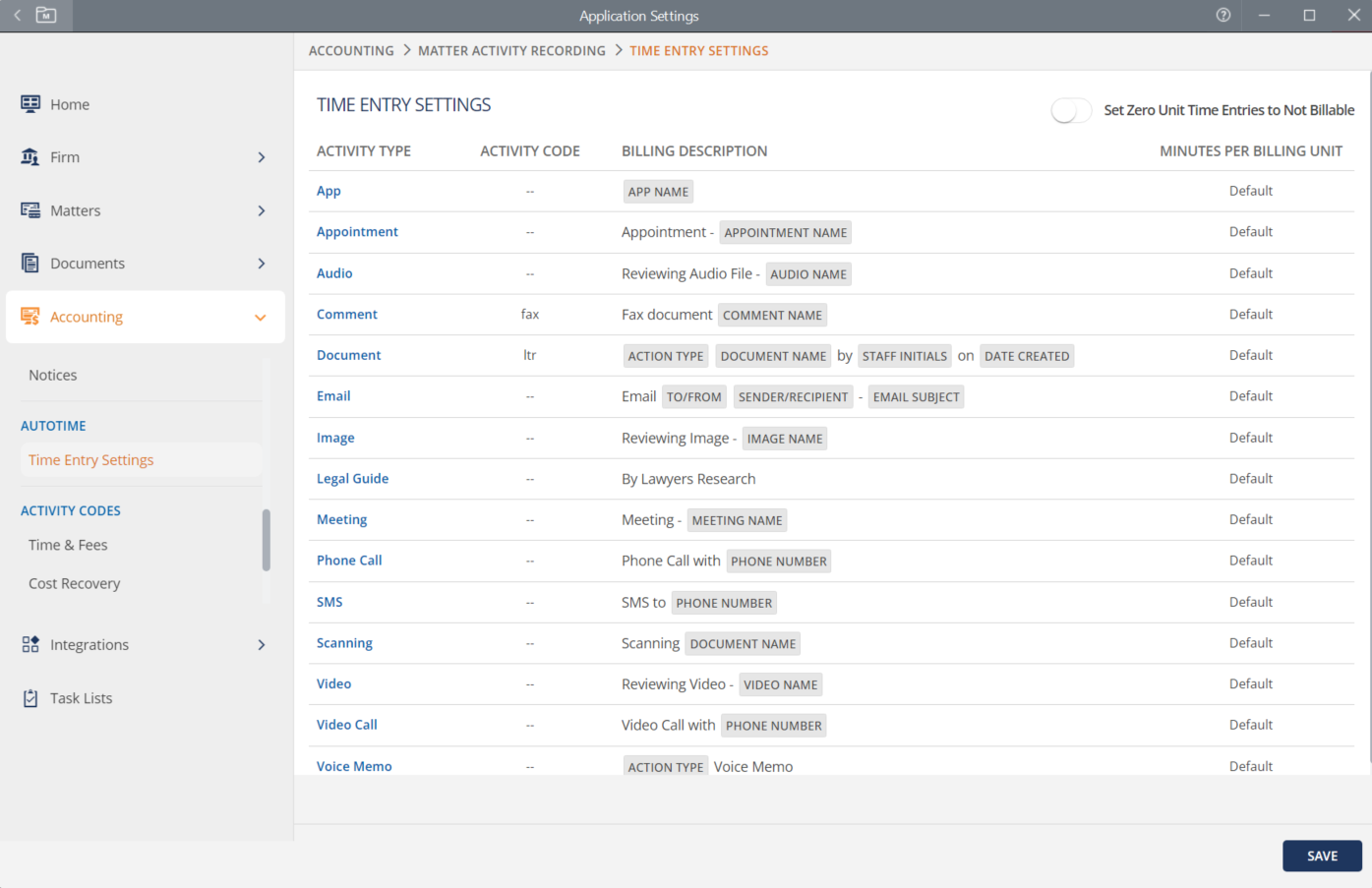Navigate to the ACCOUNTING breadcrumb
Viewport: 1372px width, 888px height.
point(351,50)
